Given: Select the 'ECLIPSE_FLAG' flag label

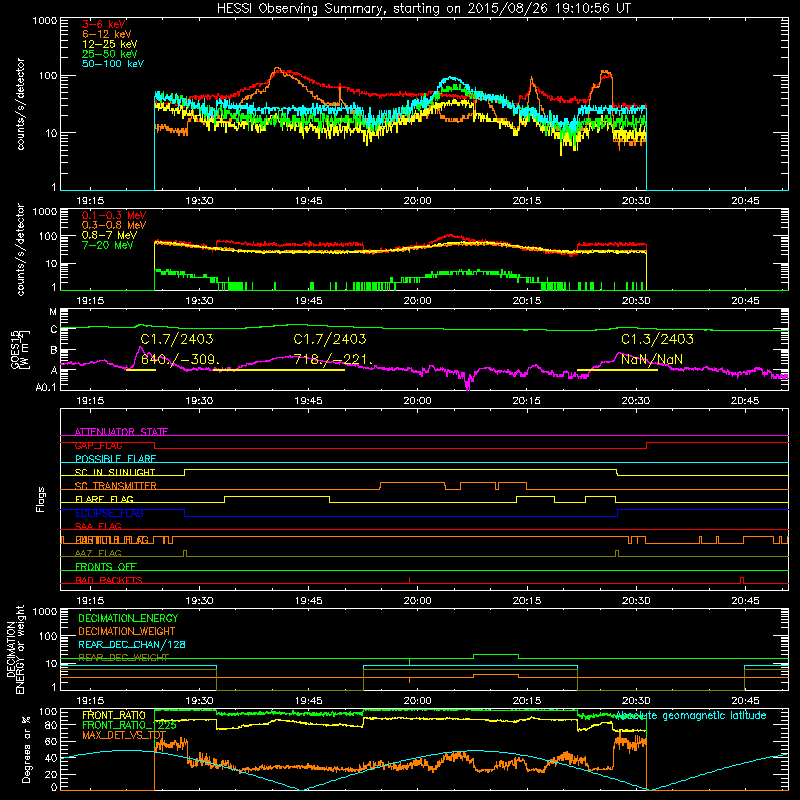Looking at the screenshot, I should click(x=109, y=513).
